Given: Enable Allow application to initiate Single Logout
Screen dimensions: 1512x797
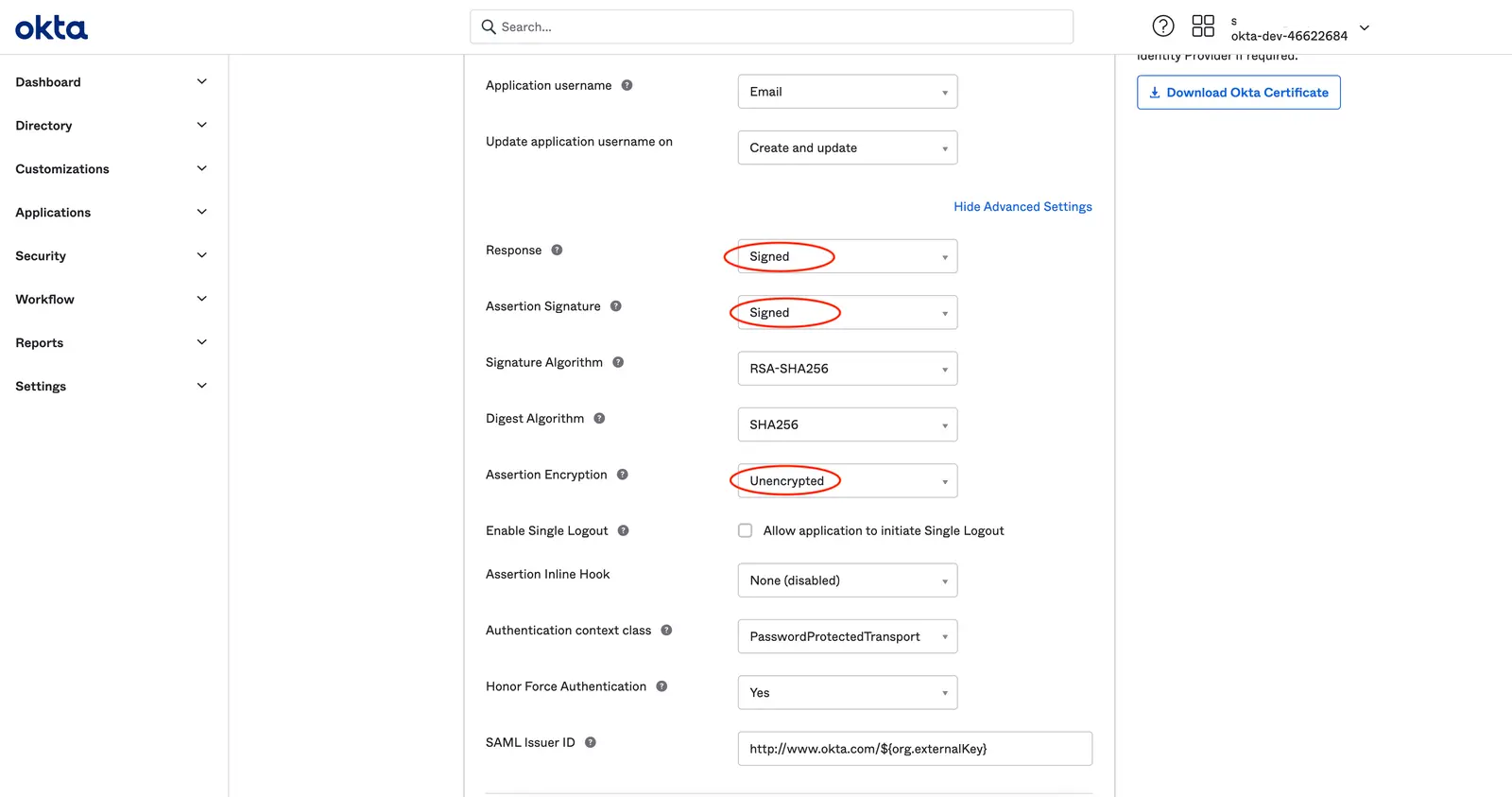Looking at the screenshot, I should [x=745, y=530].
